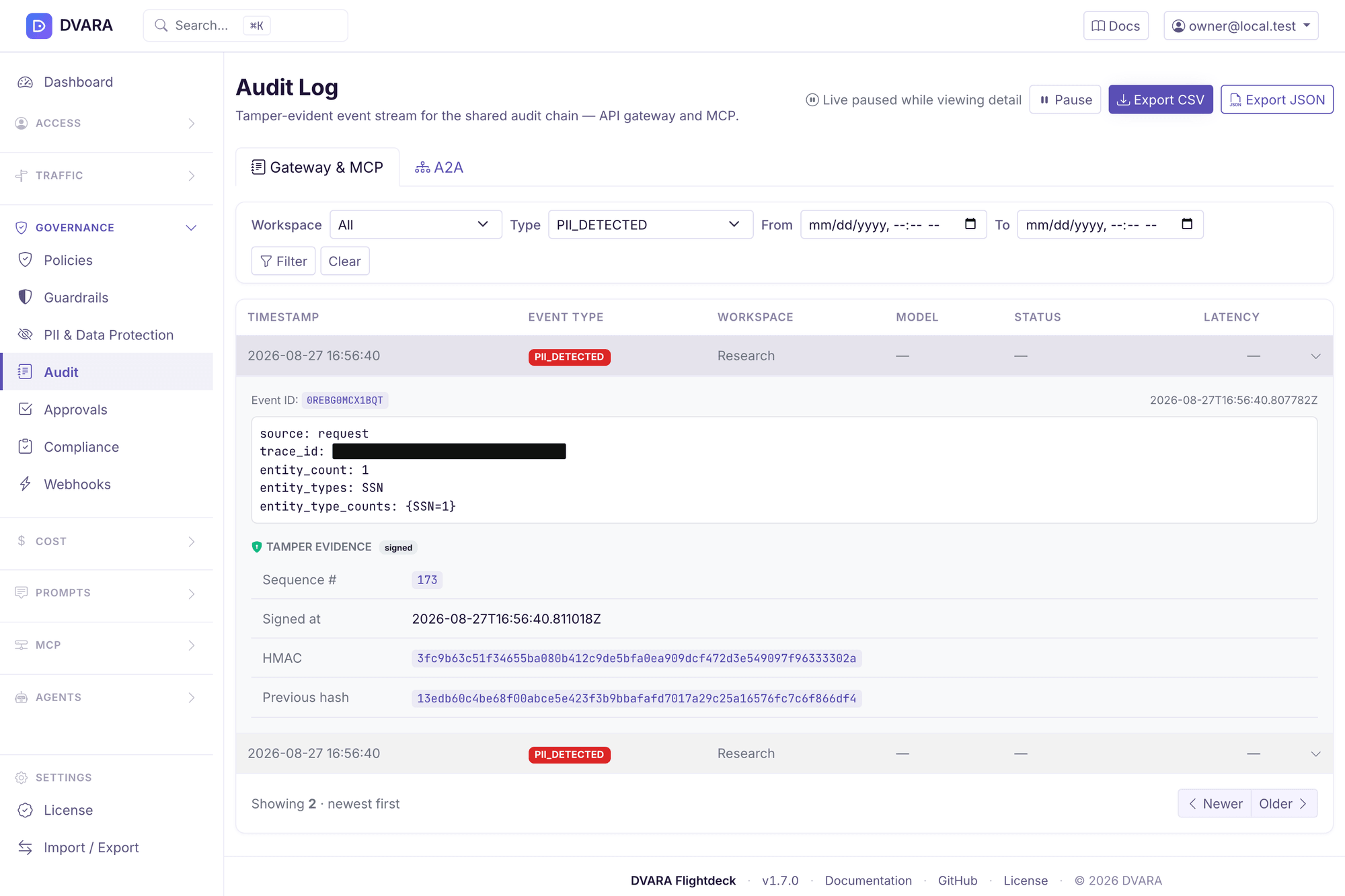Click the search magnifier icon

161,26
